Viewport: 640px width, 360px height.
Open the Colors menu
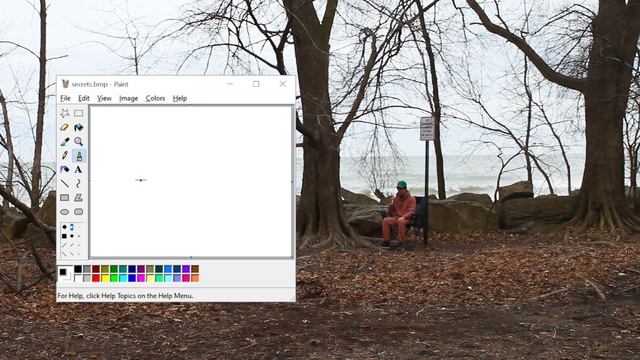(x=156, y=98)
